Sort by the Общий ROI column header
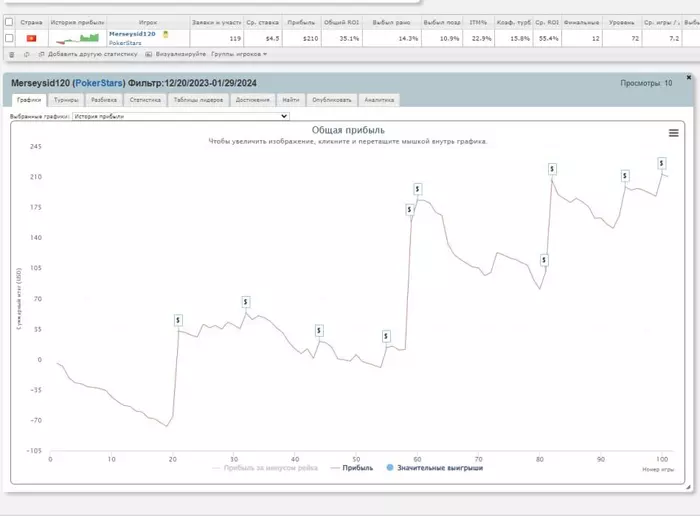Screen dimensions: 700x516 coord(342,22)
